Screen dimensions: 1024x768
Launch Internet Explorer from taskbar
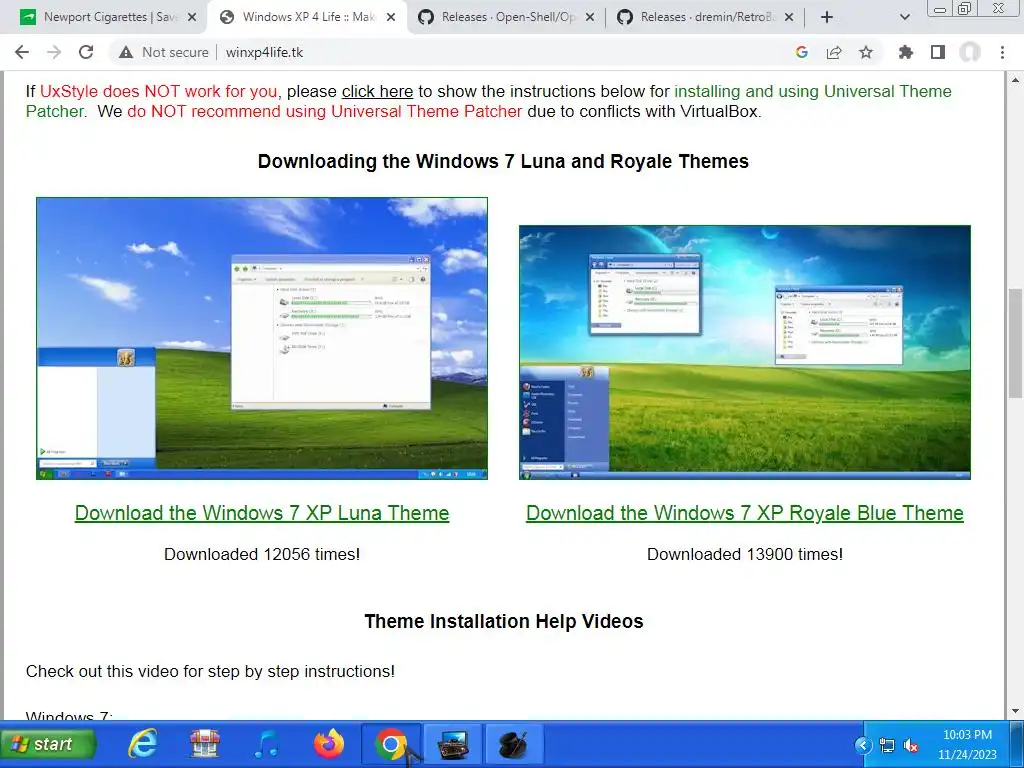click(x=142, y=744)
